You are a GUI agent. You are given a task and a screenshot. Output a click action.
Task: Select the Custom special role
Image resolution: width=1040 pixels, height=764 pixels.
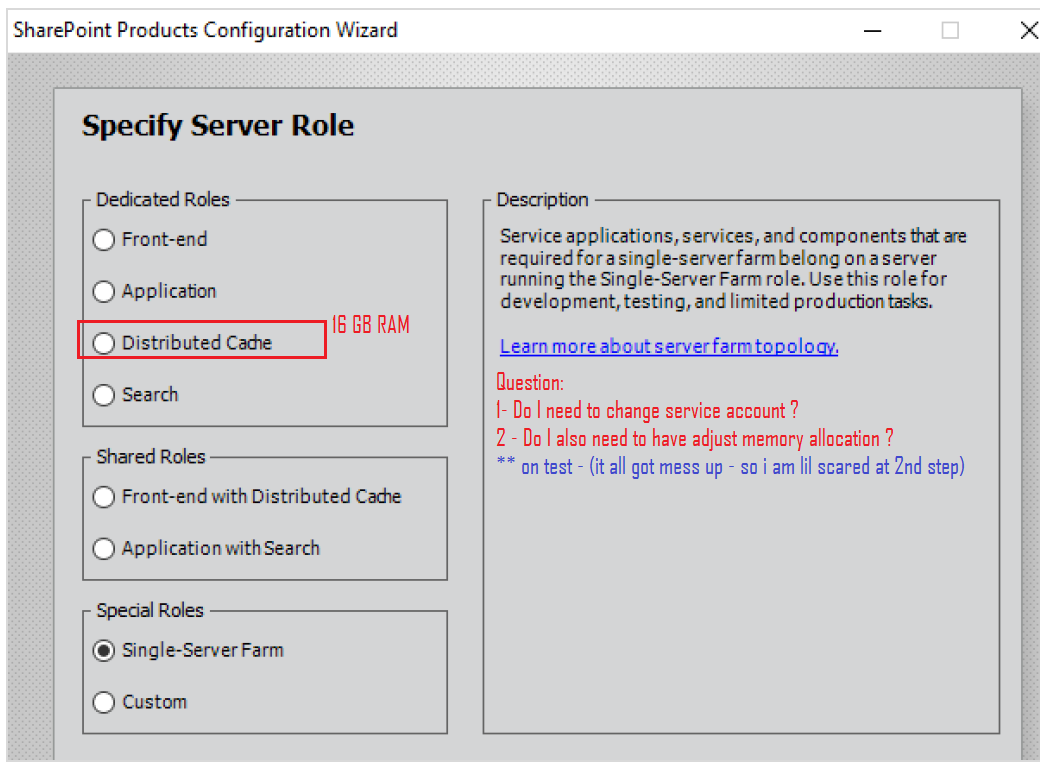[104, 702]
